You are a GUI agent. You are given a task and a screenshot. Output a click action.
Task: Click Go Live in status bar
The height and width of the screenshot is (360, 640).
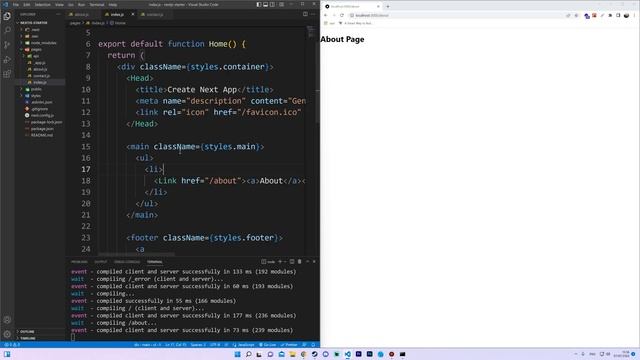click(268, 345)
